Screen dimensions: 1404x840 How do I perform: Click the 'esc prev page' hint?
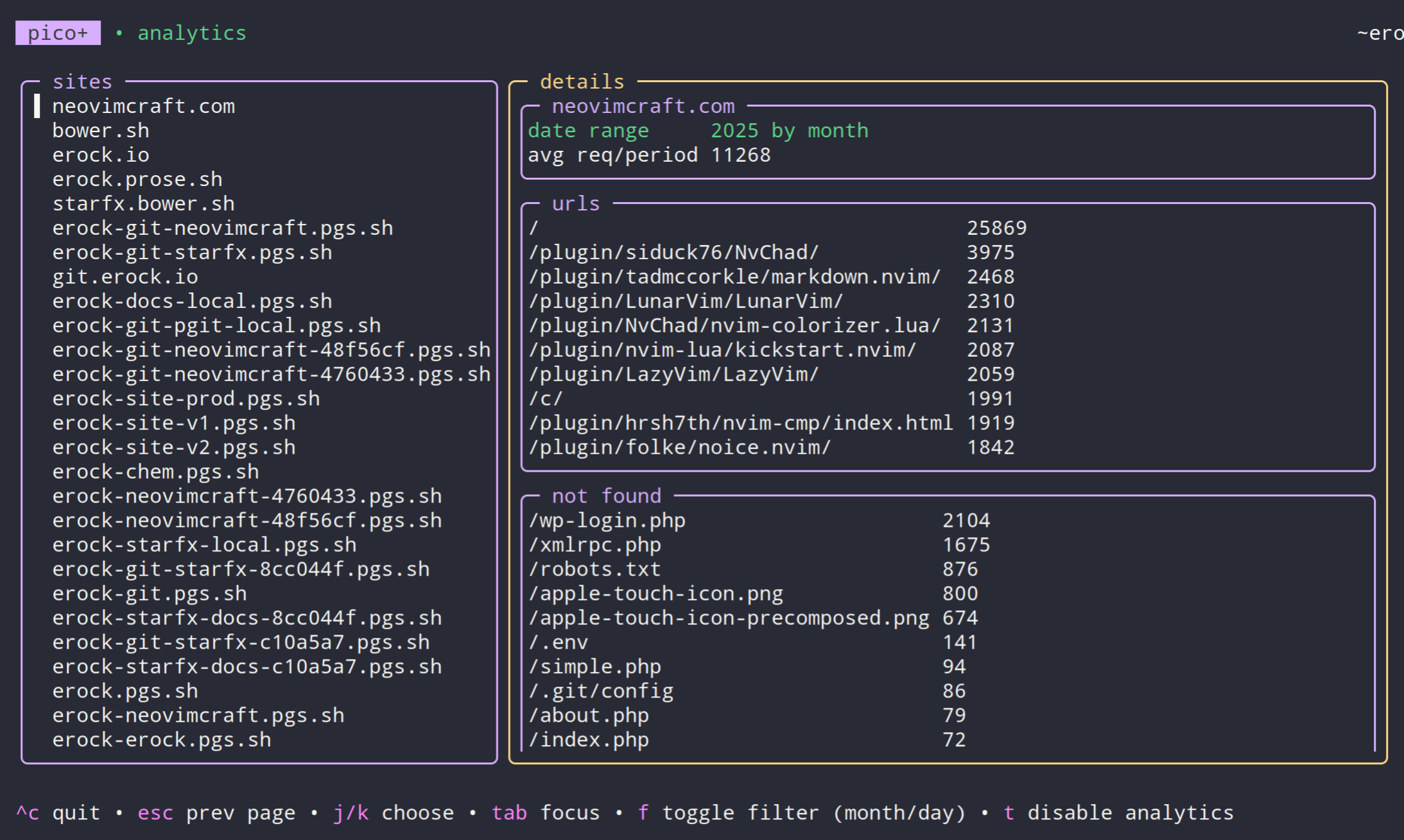pyautogui.click(x=216, y=813)
